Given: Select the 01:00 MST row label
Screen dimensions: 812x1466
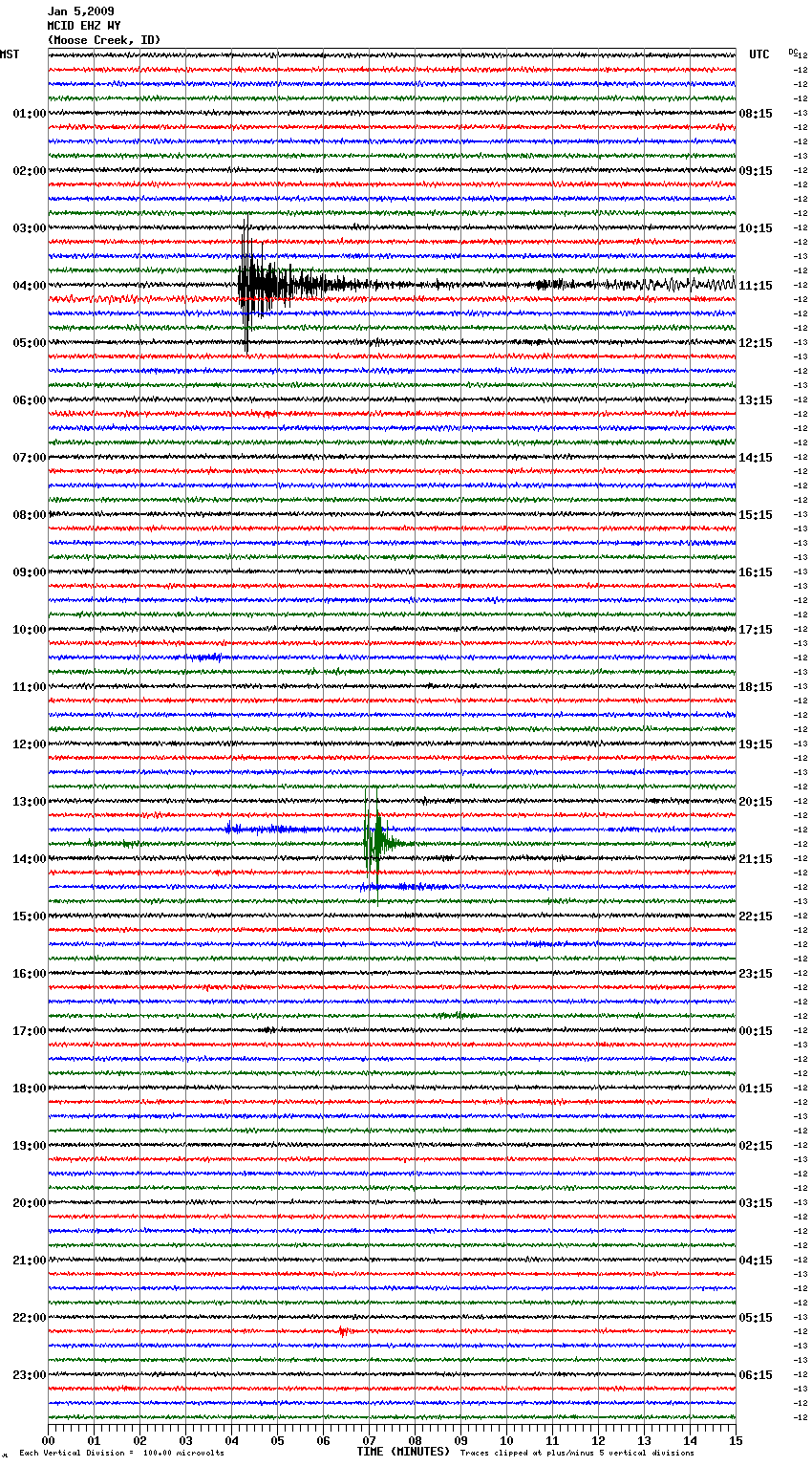Looking at the screenshot, I should [x=30, y=114].
